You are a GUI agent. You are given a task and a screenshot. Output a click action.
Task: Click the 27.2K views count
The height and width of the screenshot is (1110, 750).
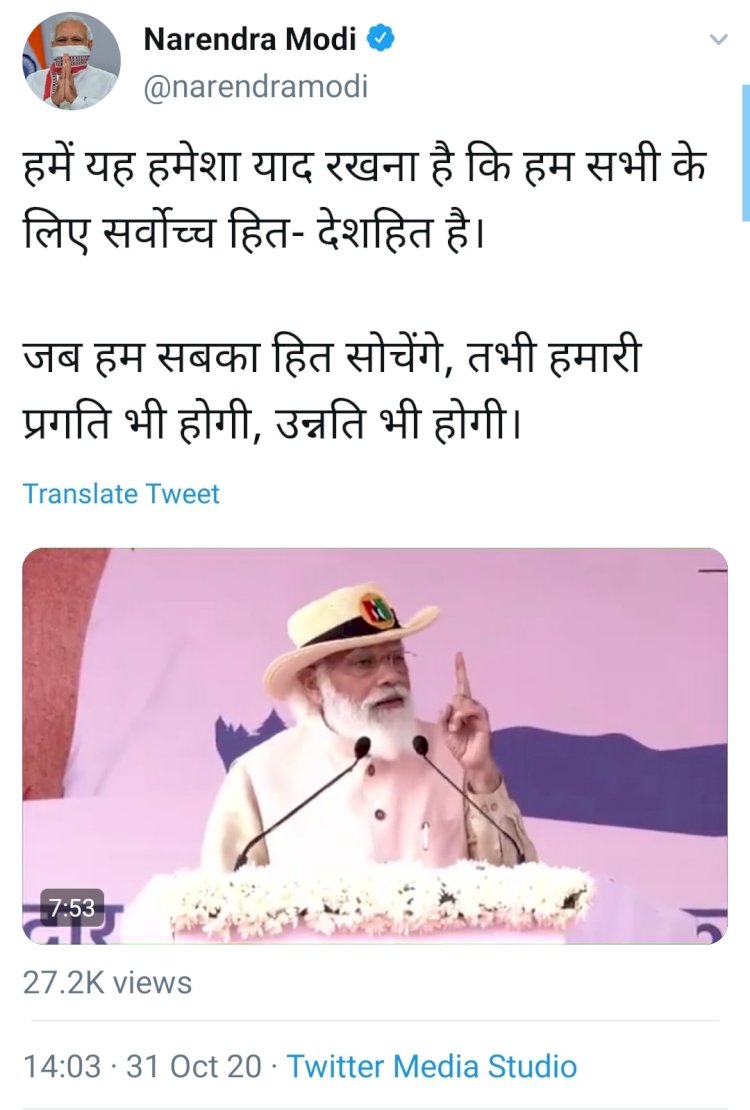[x=108, y=983]
